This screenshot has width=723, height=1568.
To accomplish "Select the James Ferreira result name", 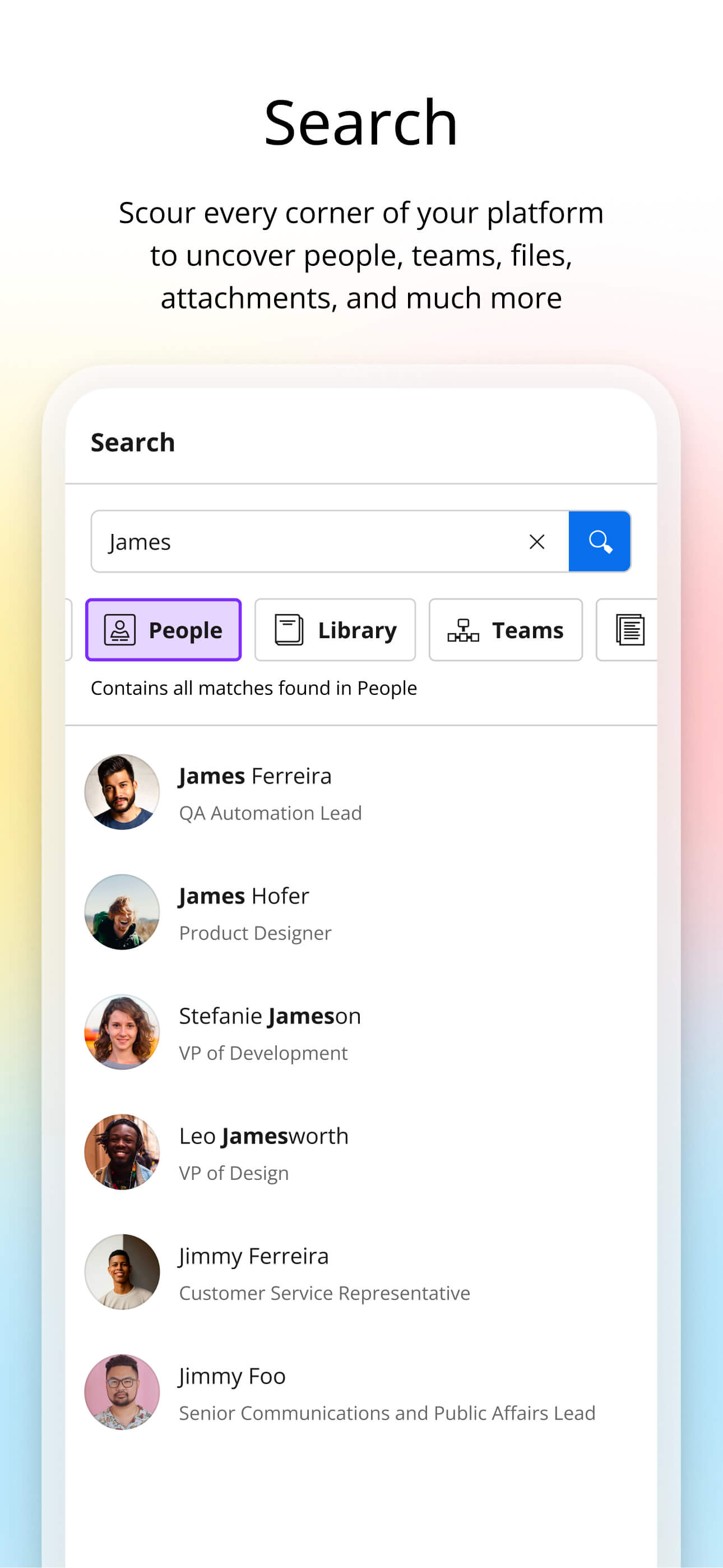I will pyautogui.click(x=255, y=776).
